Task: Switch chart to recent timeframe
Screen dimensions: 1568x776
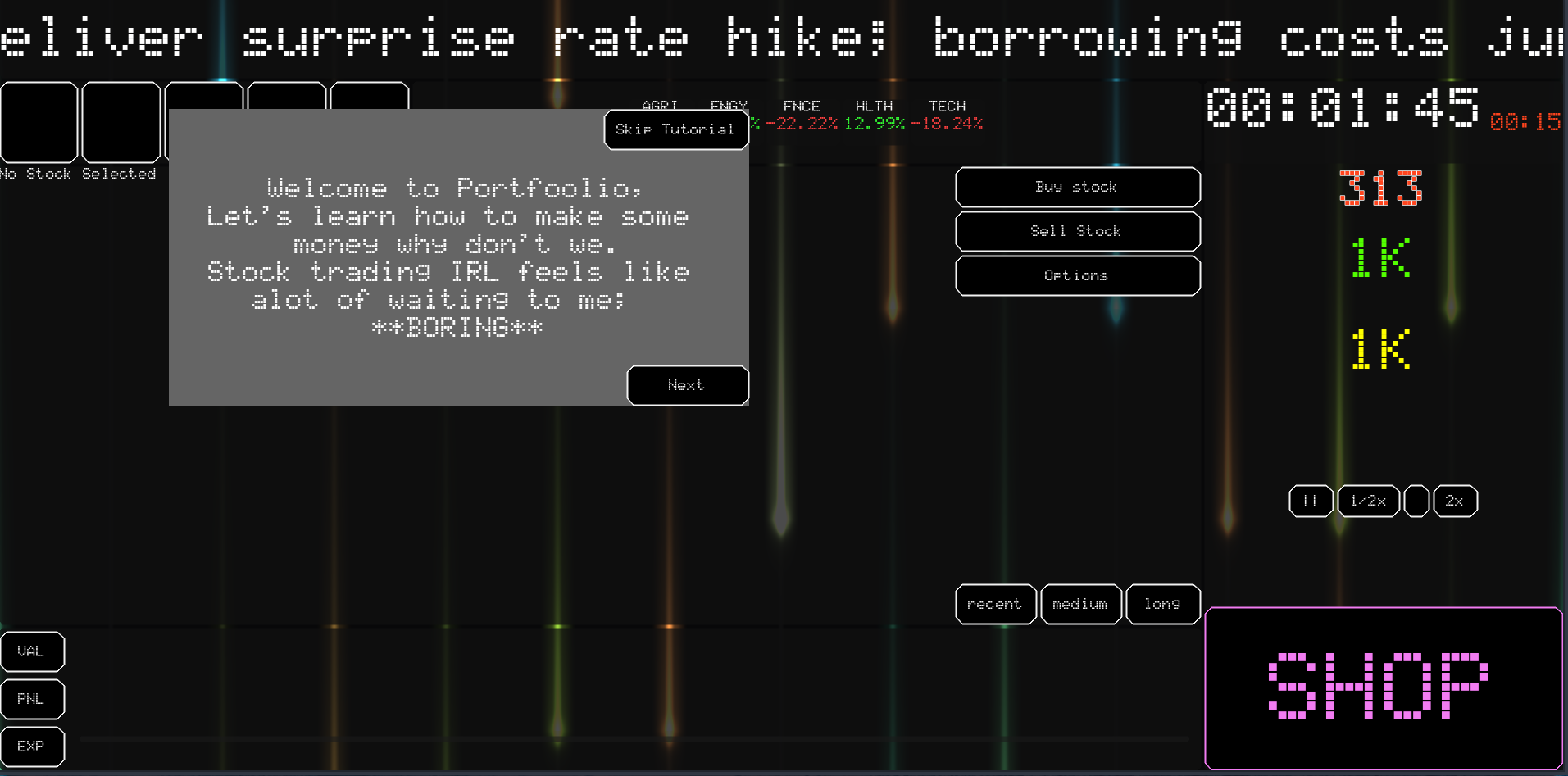Action: pyautogui.click(x=996, y=604)
